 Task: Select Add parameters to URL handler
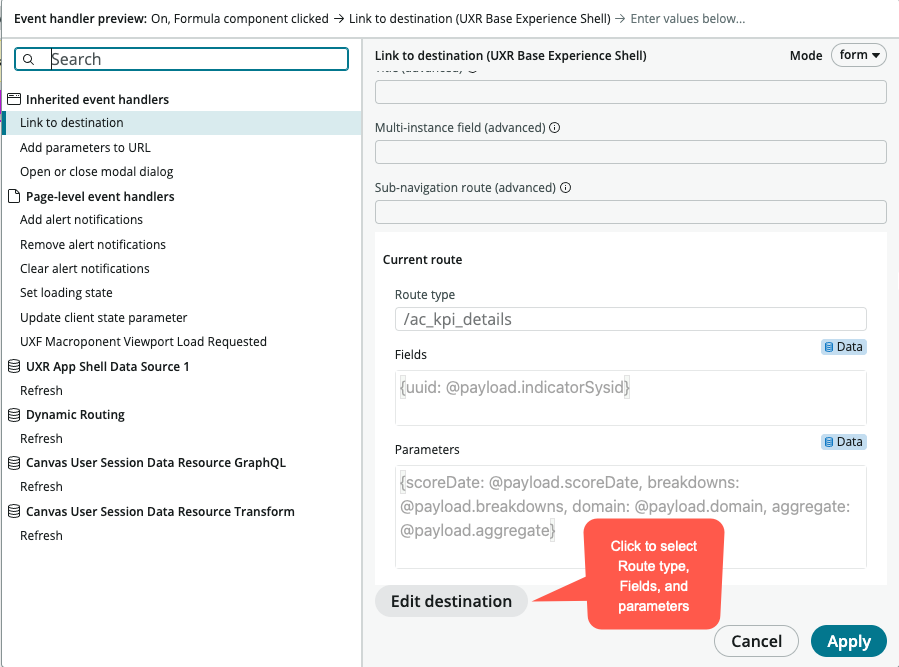(x=85, y=148)
